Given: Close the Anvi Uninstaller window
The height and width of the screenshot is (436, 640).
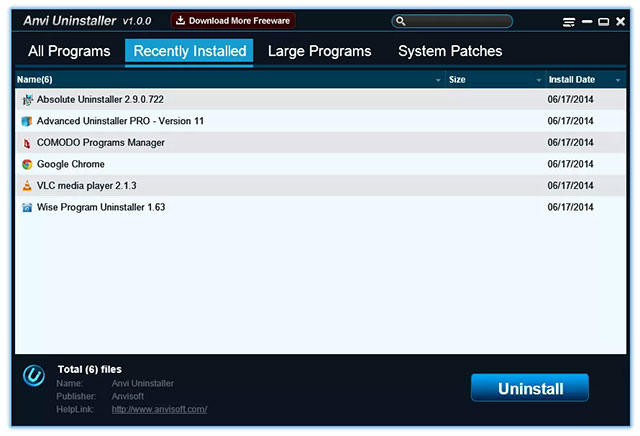Looking at the screenshot, I should [620, 21].
